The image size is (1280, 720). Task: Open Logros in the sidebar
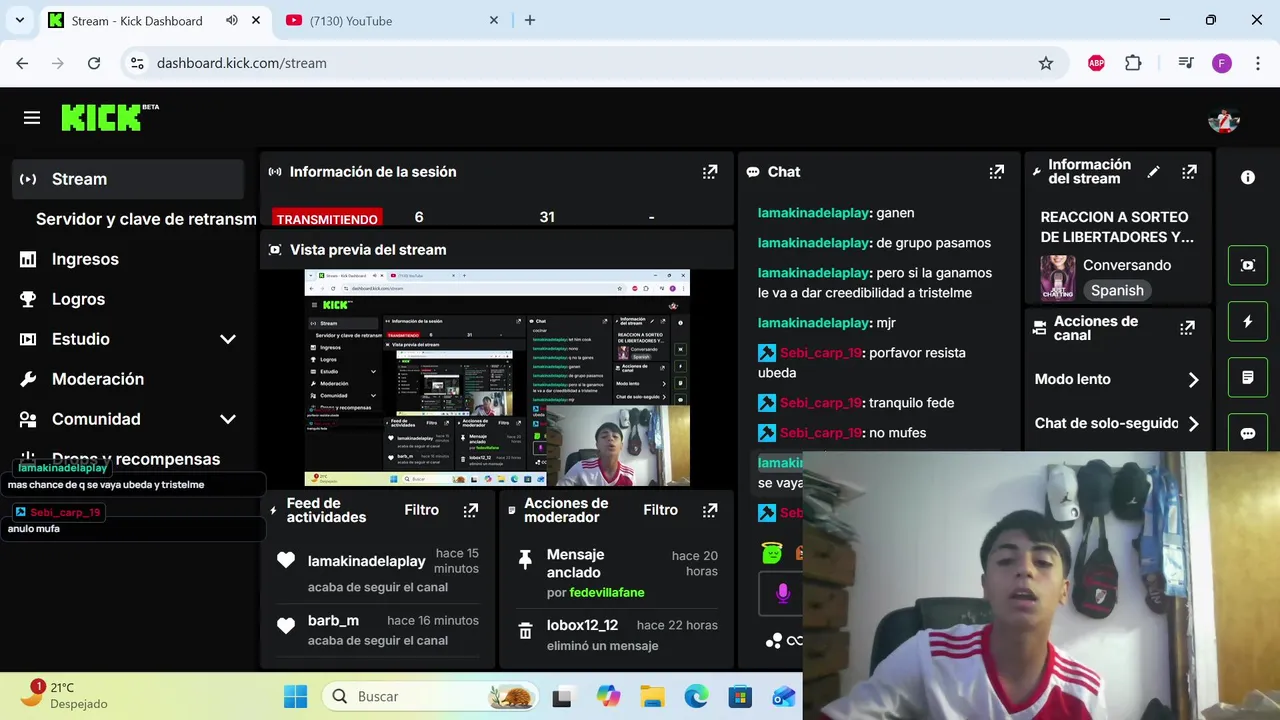pos(128,299)
